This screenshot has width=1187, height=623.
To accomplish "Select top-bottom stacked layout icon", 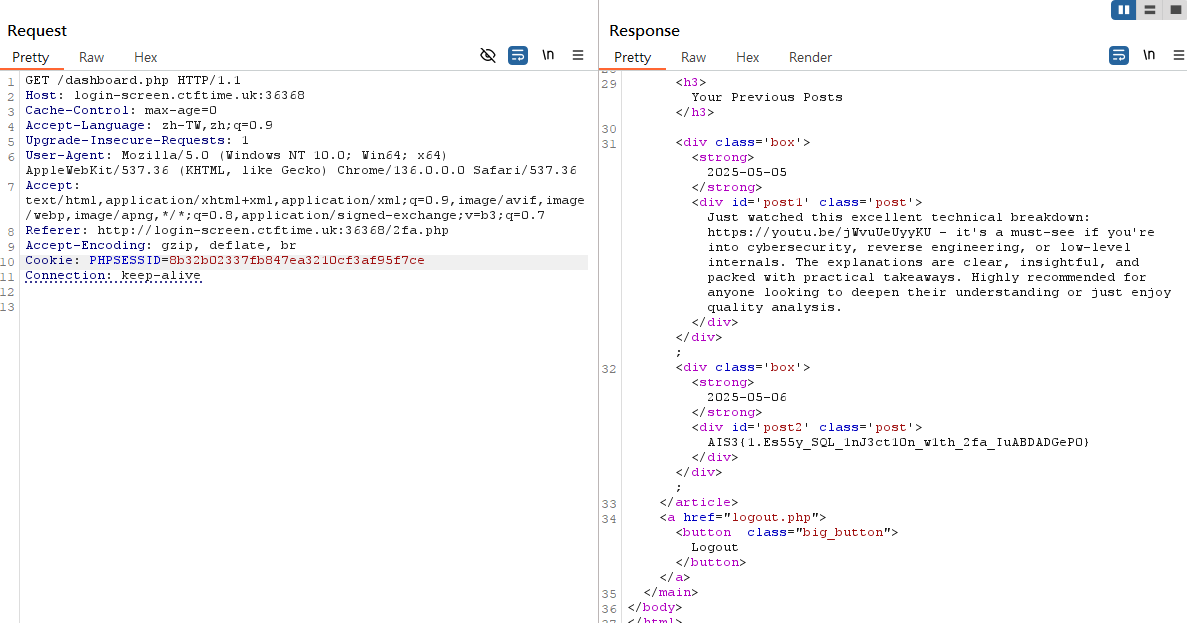I will coord(1150,10).
